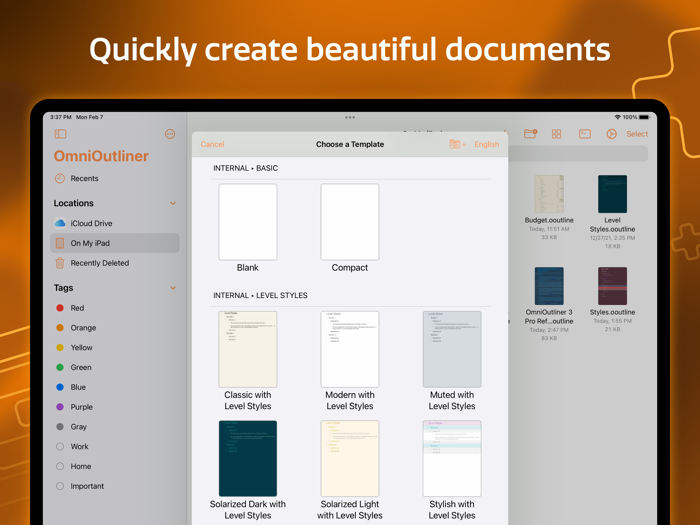Tap the battery status indicator
Viewport: 700px width, 525px height.
[644, 117]
